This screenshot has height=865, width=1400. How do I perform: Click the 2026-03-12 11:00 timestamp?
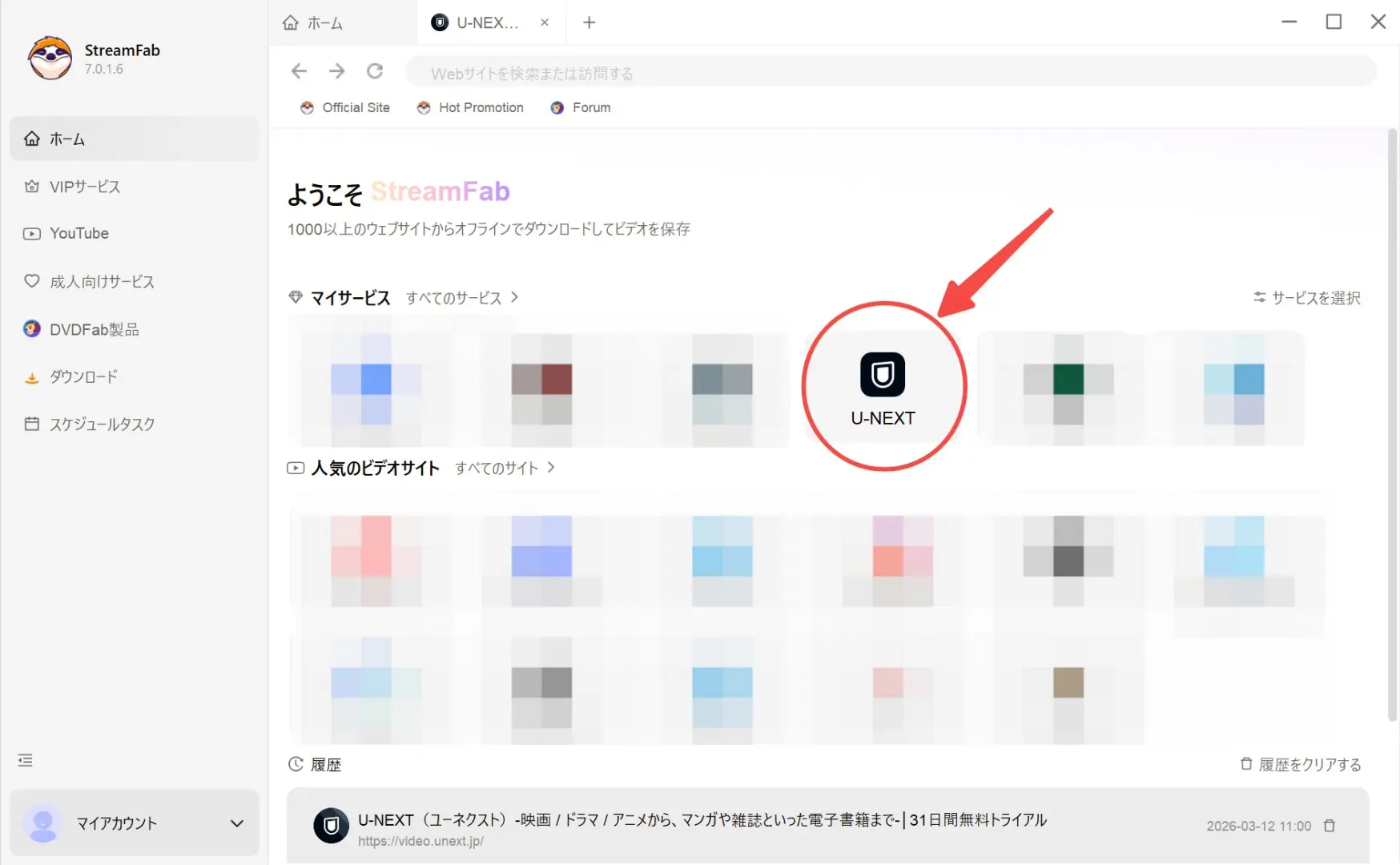click(1258, 826)
